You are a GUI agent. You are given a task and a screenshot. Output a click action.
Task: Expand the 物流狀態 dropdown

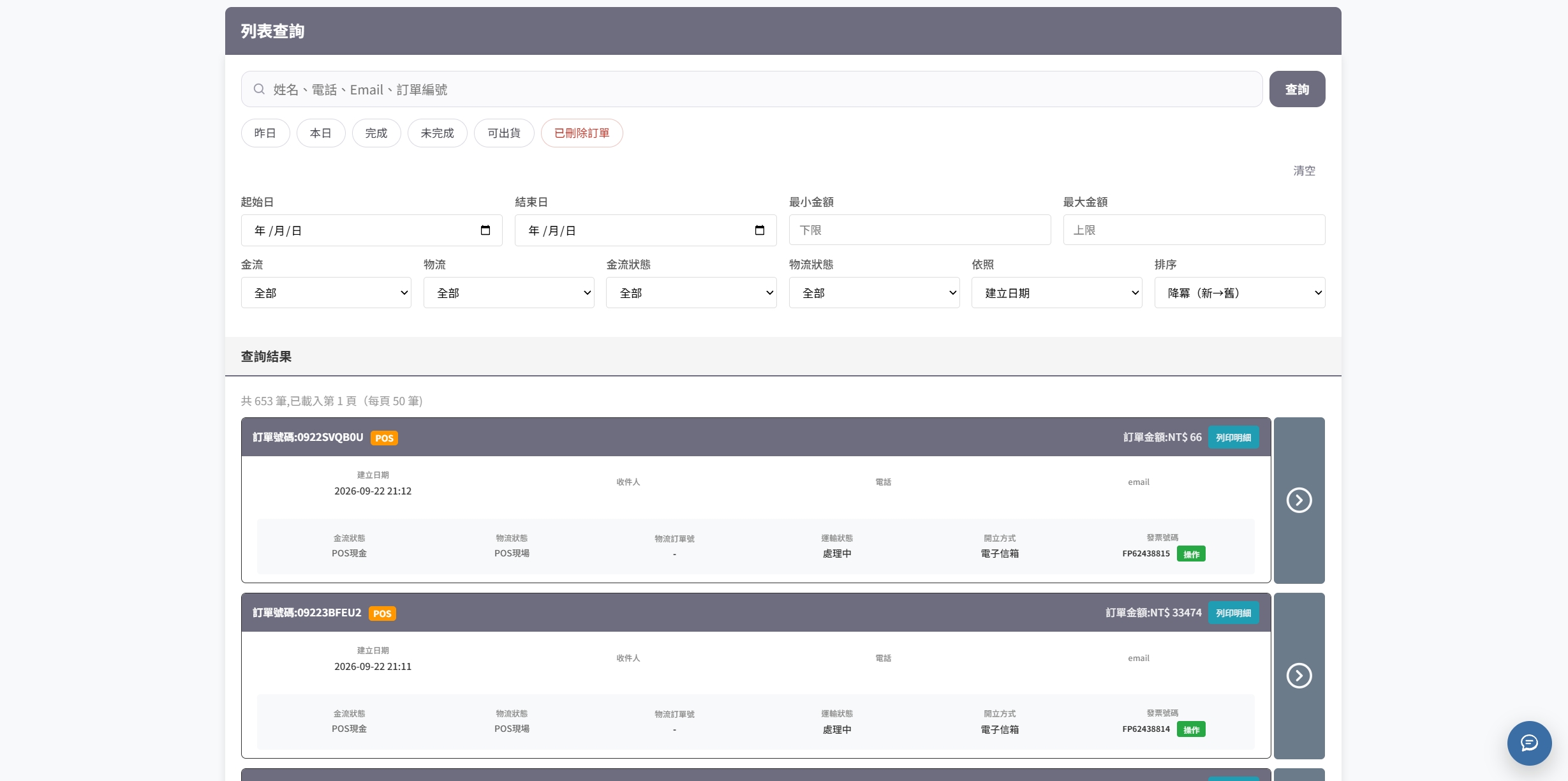click(875, 293)
